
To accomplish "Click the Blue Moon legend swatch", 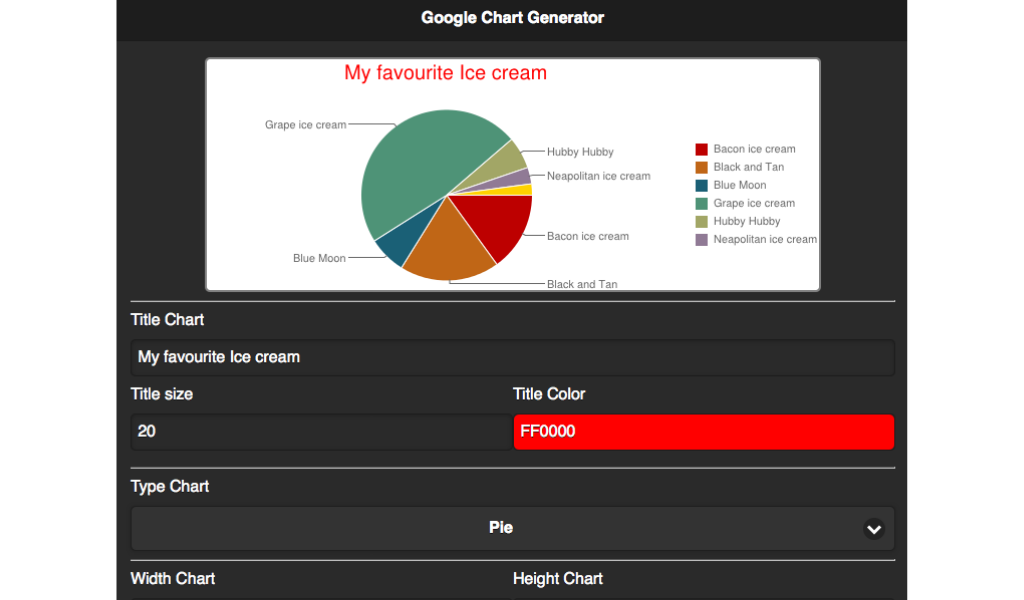I will coord(701,185).
